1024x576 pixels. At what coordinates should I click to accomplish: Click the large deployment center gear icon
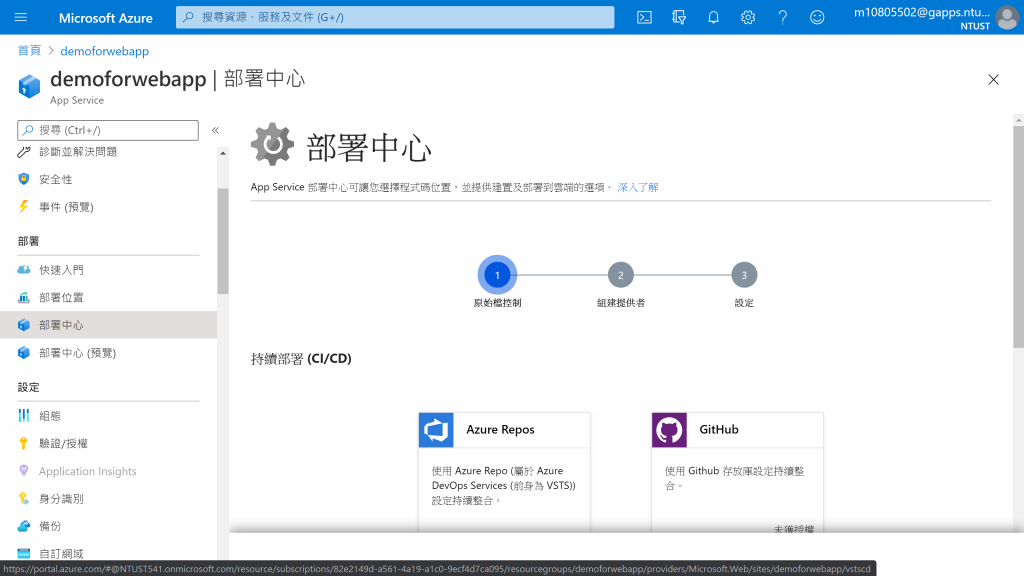272,144
